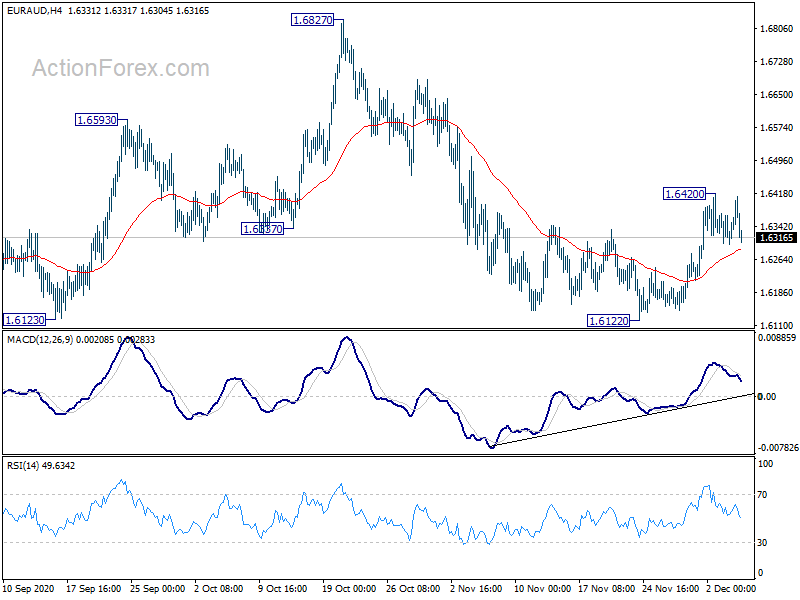The width and height of the screenshot is (800, 600).
Task: Click the RSI 100 scale label
Action: click(765, 464)
